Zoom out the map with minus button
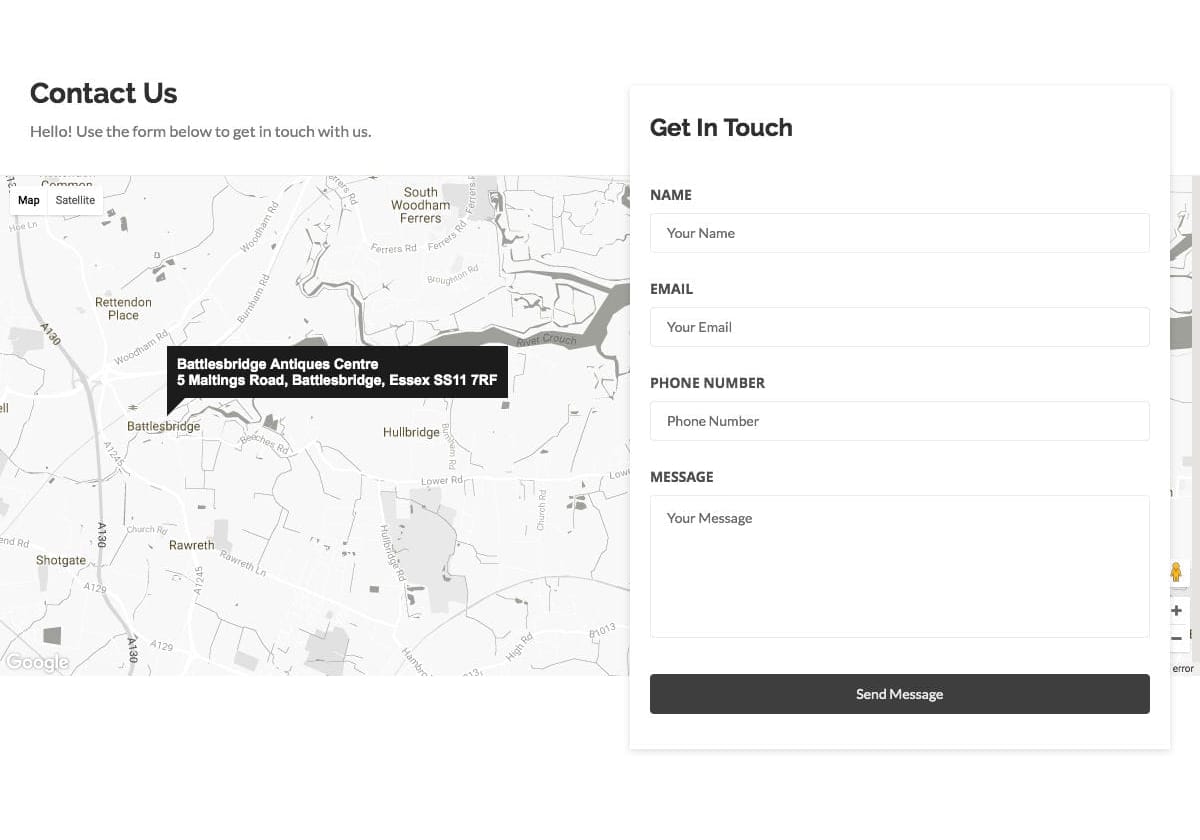Screen dimensions: 1200x840 (x=1177, y=637)
